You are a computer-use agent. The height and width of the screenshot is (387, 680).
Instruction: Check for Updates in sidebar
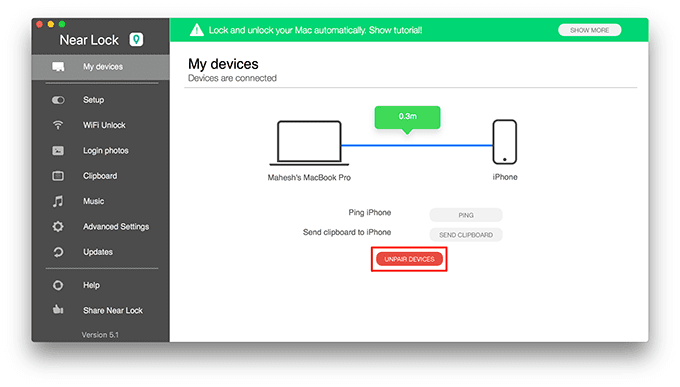[x=101, y=252]
